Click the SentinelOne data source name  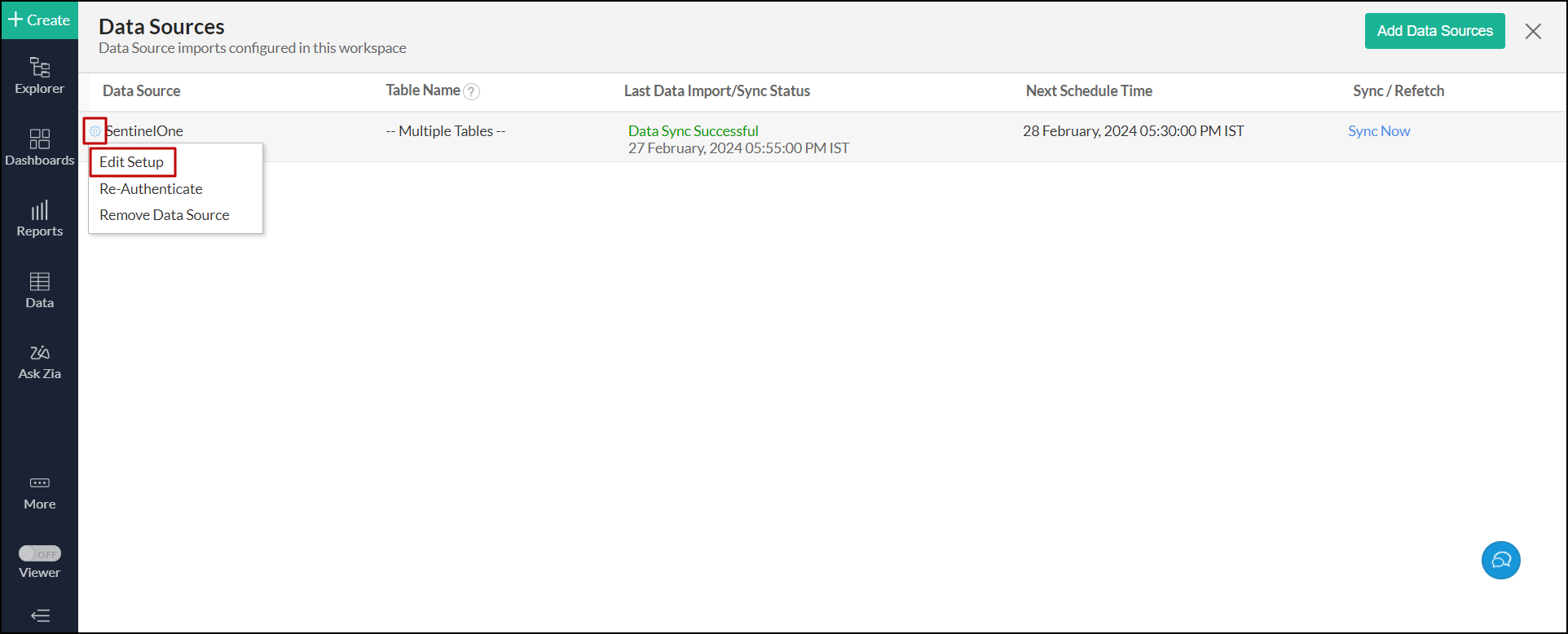(145, 131)
